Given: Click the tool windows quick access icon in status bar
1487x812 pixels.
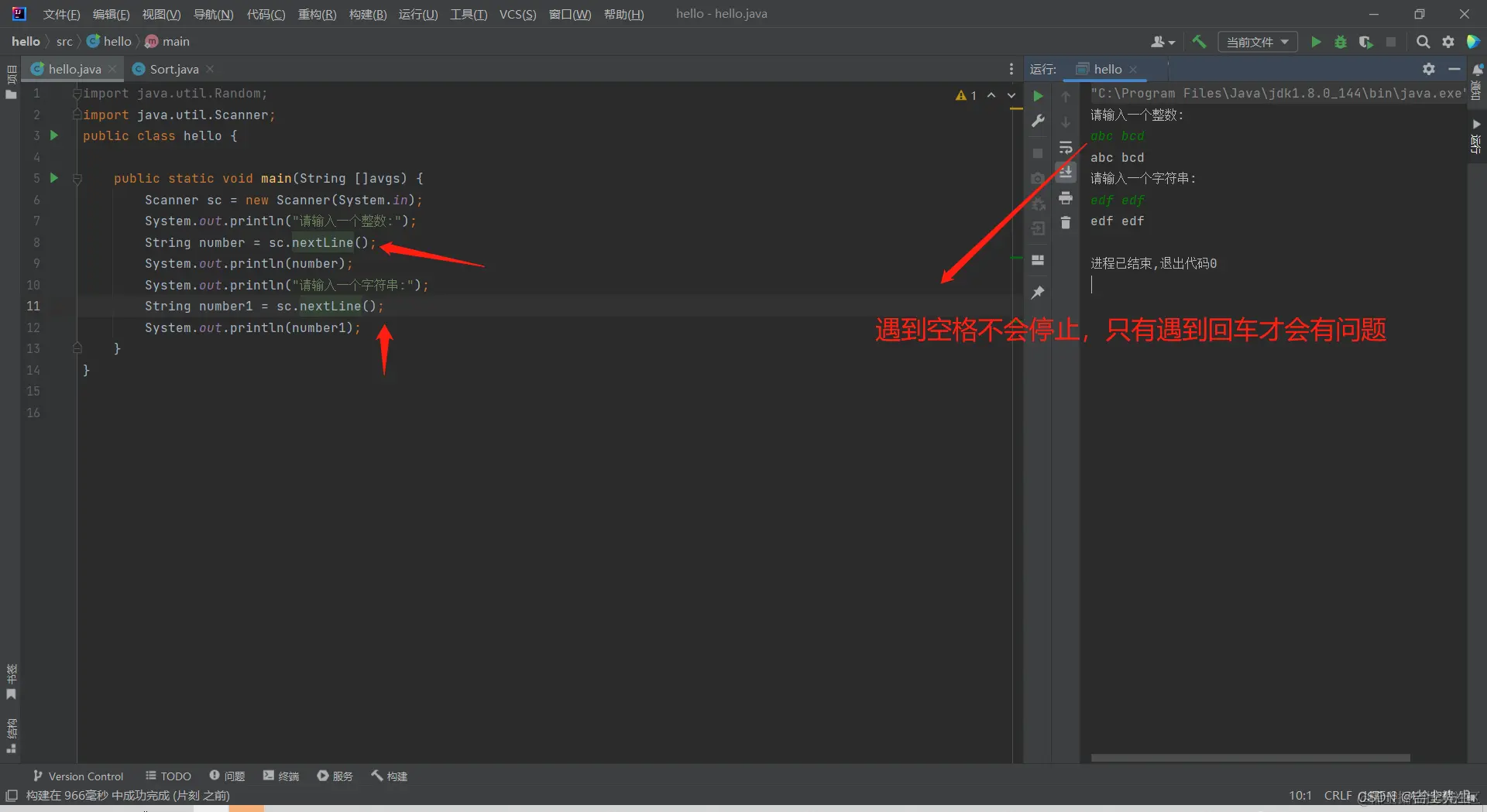Looking at the screenshot, I should coord(12,795).
